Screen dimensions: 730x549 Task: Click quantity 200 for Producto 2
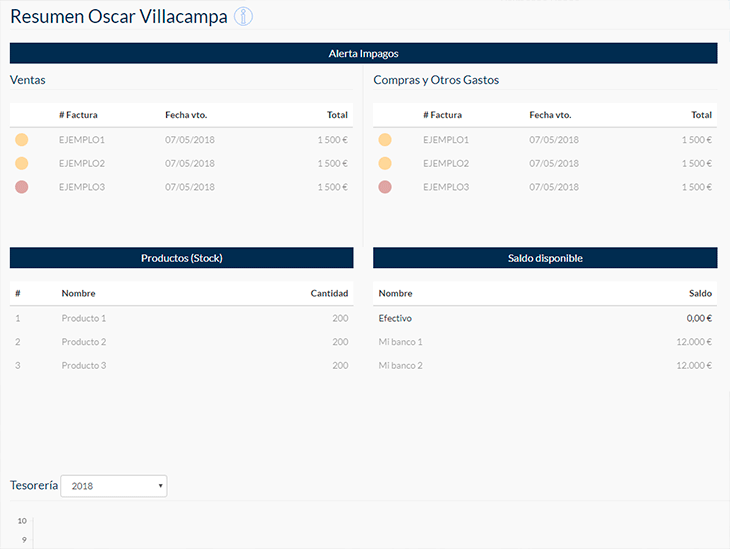(x=340, y=342)
